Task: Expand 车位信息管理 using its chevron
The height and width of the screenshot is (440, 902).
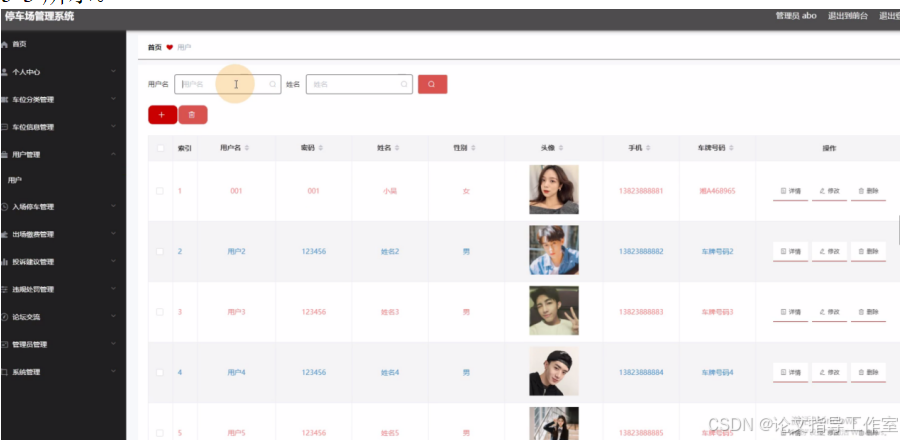Action: pyautogui.click(x=113, y=127)
